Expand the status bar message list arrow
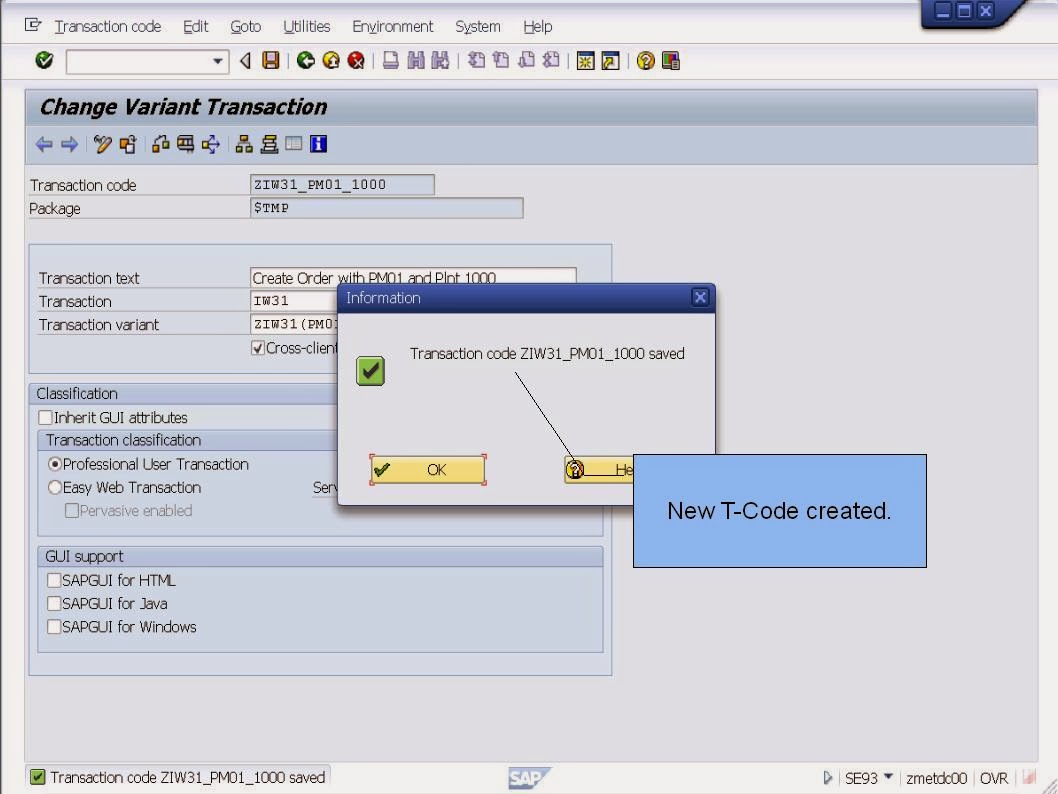Viewport: 1058px width, 794px height. click(828, 777)
